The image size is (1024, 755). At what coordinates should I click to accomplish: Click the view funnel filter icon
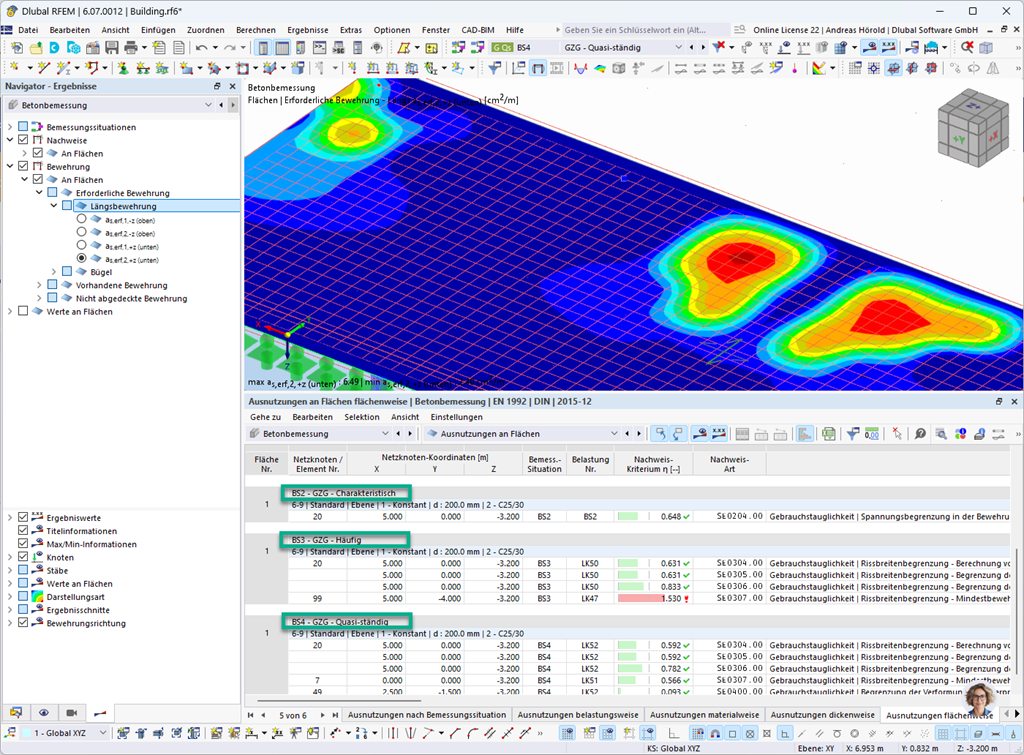coord(494,68)
